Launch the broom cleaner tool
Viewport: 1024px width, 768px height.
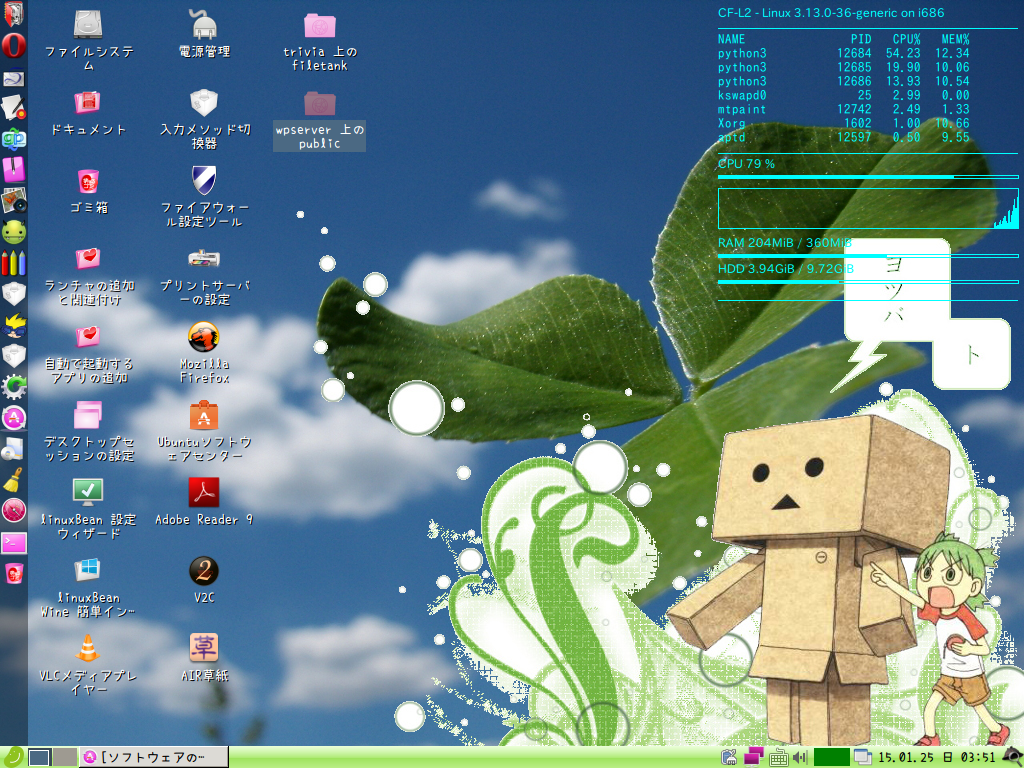(x=13, y=480)
